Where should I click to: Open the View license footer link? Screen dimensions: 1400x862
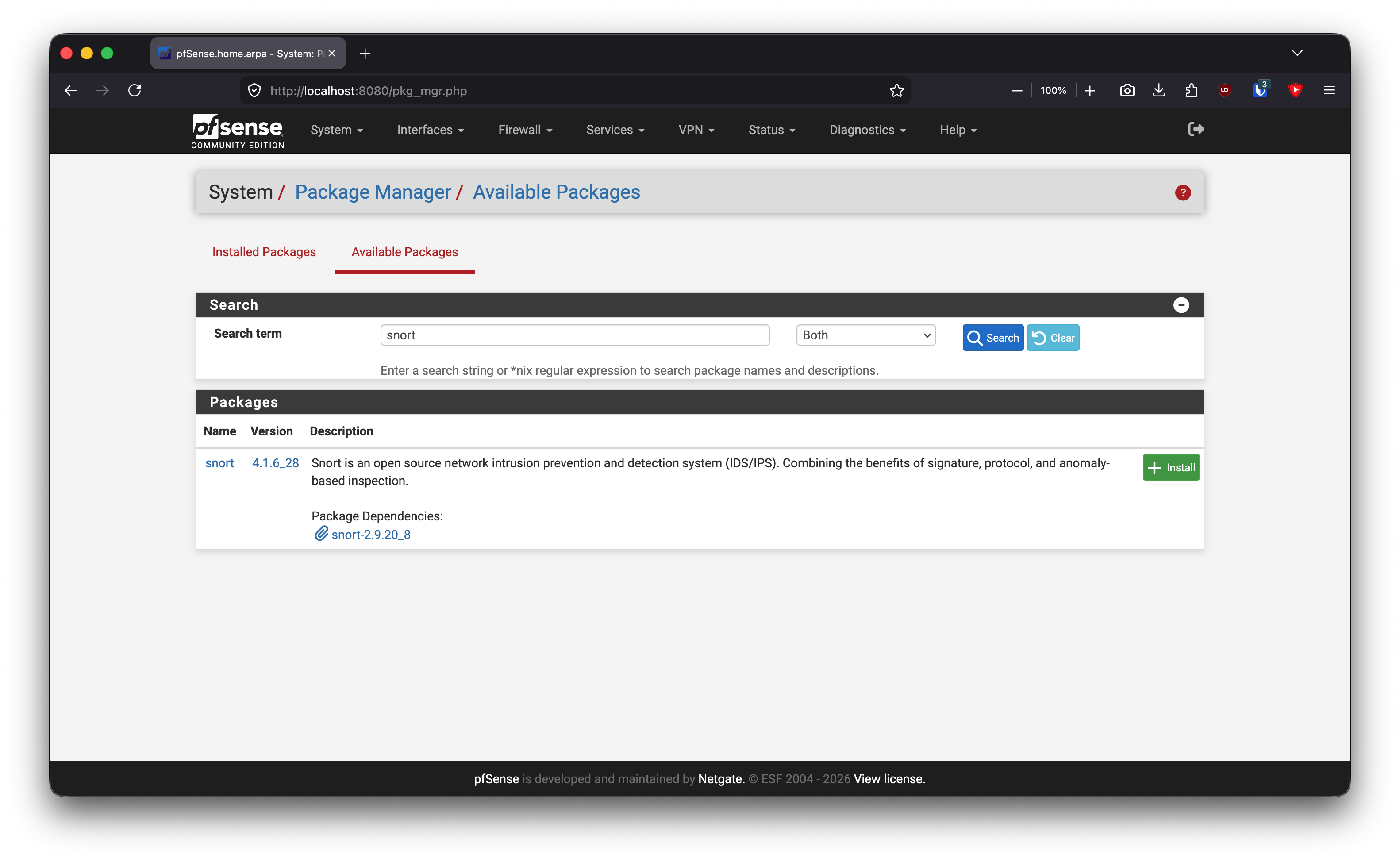click(889, 779)
